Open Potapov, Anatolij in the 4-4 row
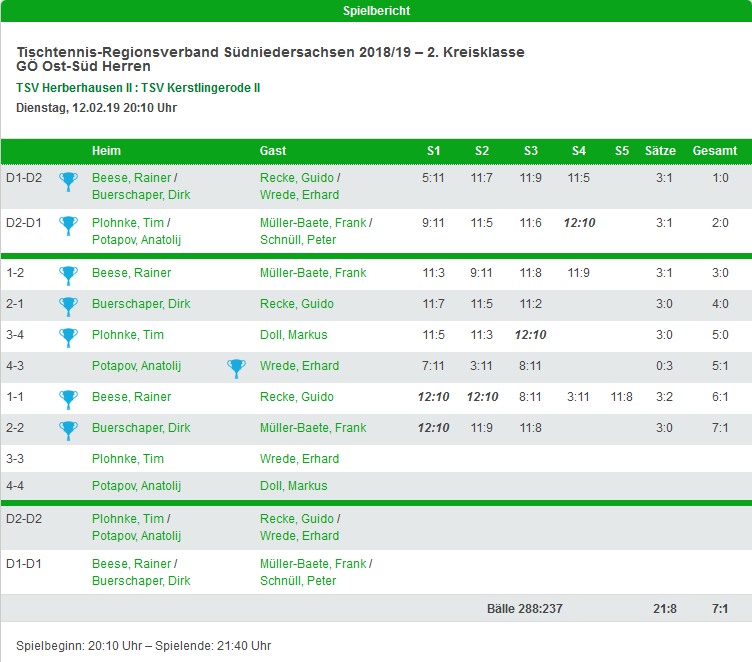Viewport: 752px width, 662px height. point(136,486)
